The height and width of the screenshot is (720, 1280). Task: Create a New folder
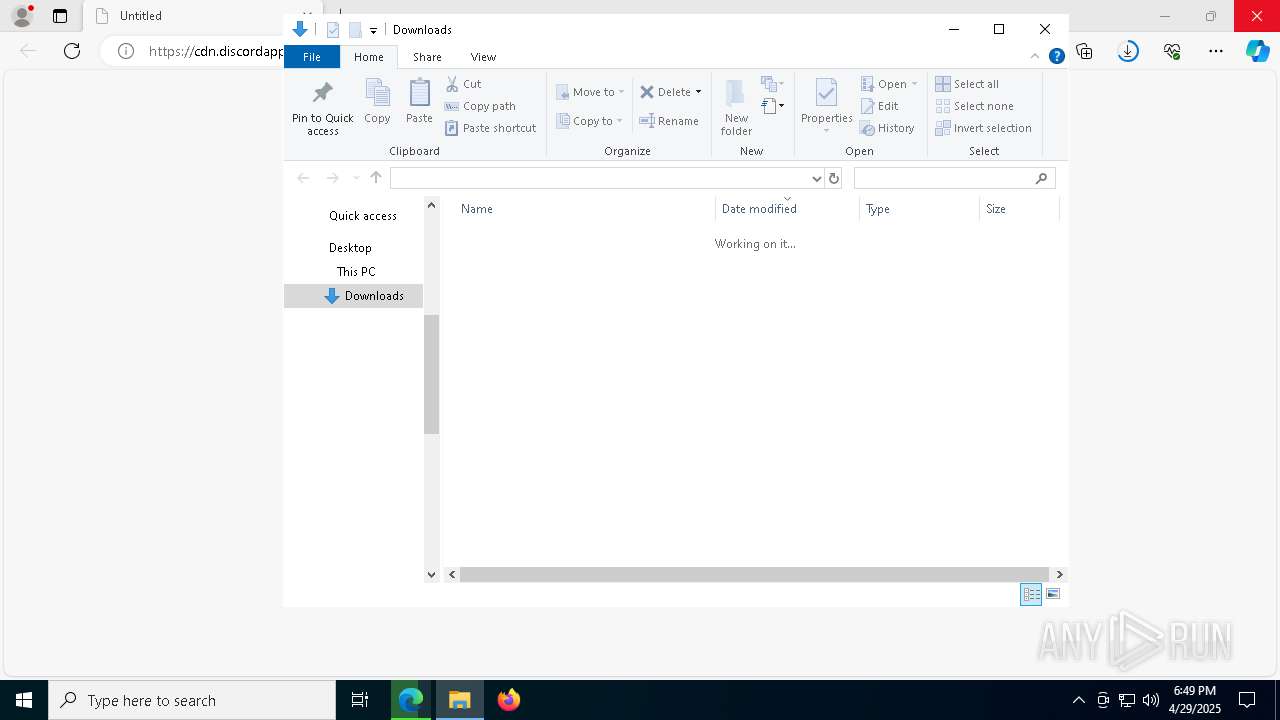point(736,107)
